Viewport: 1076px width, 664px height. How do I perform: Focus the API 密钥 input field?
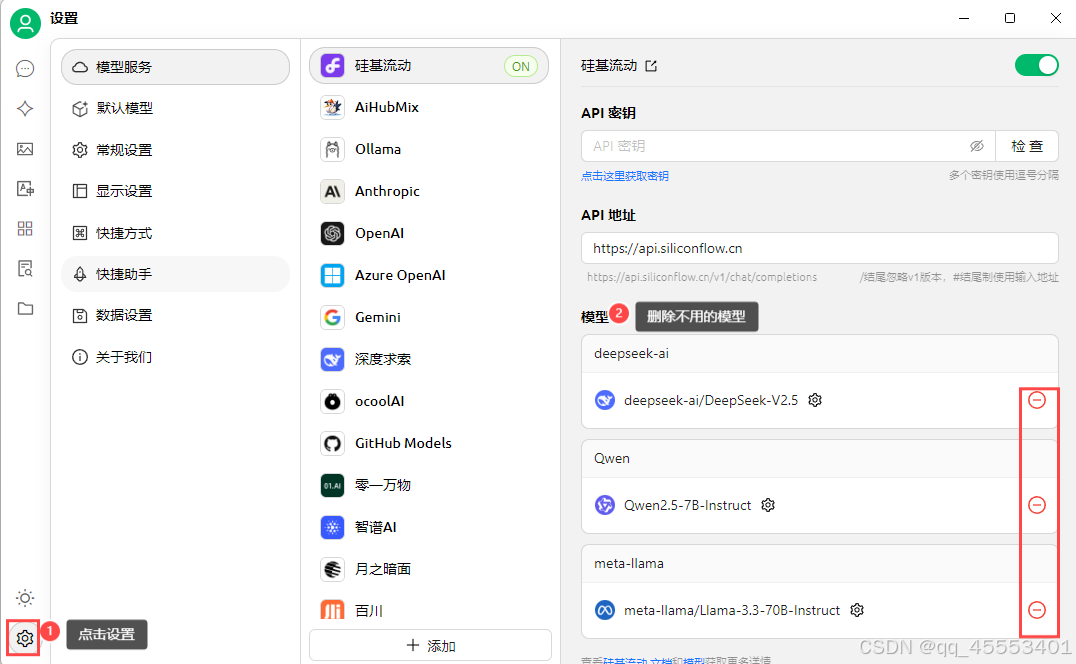(x=788, y=146)
